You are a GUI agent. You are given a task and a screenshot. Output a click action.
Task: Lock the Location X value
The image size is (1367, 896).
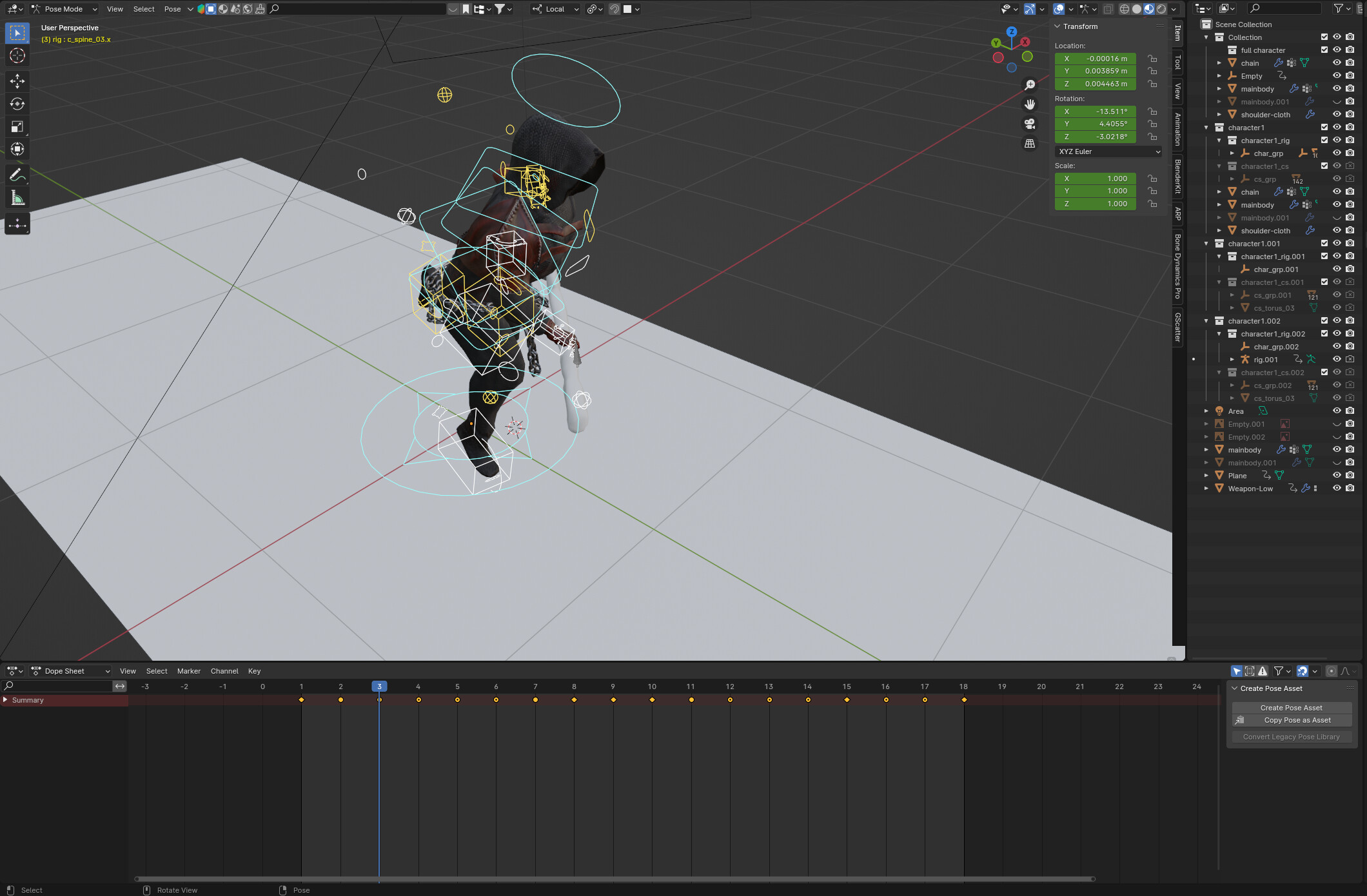tap(1152, 59)
